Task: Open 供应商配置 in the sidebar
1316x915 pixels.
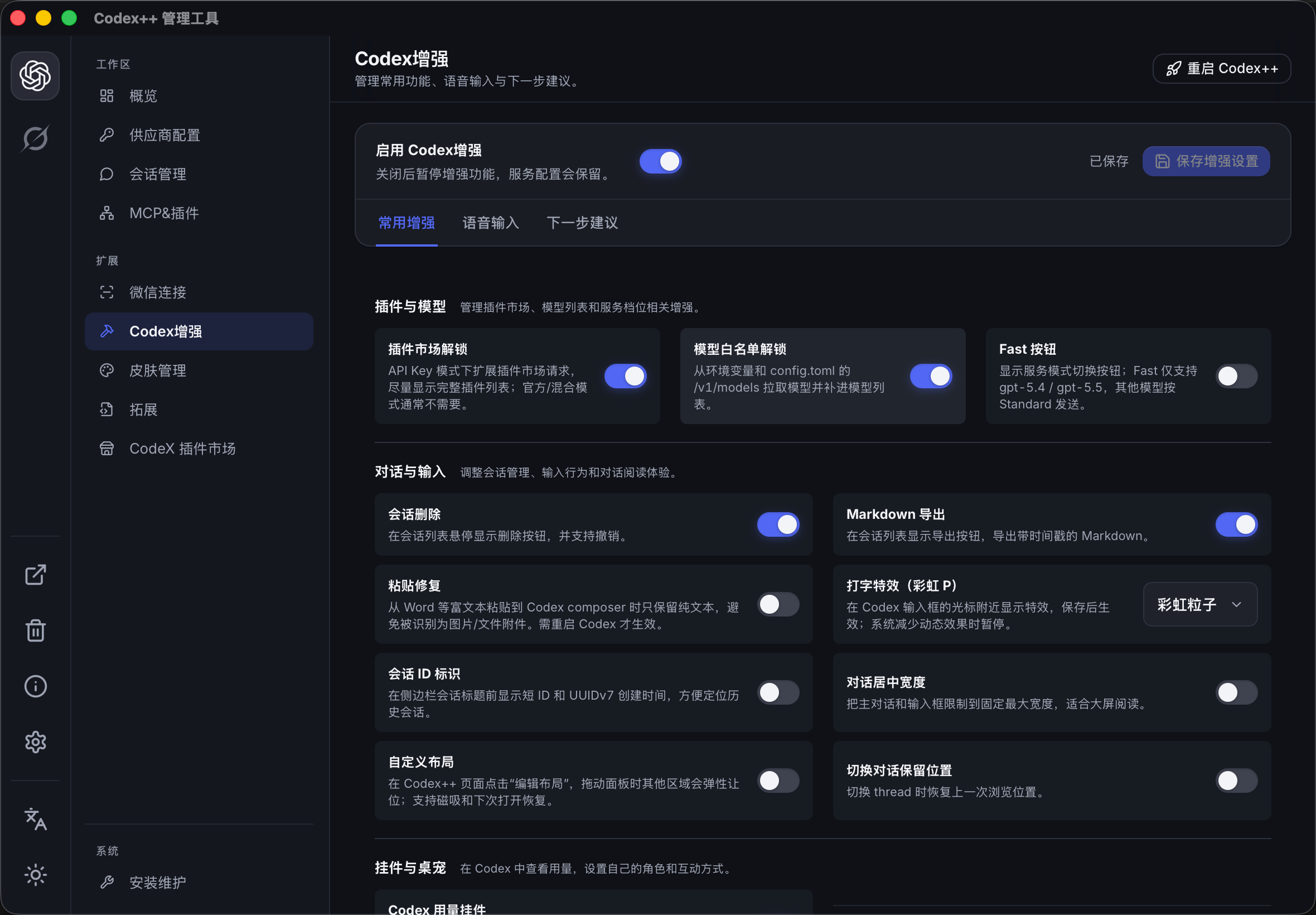Action: tap(199, 134)
